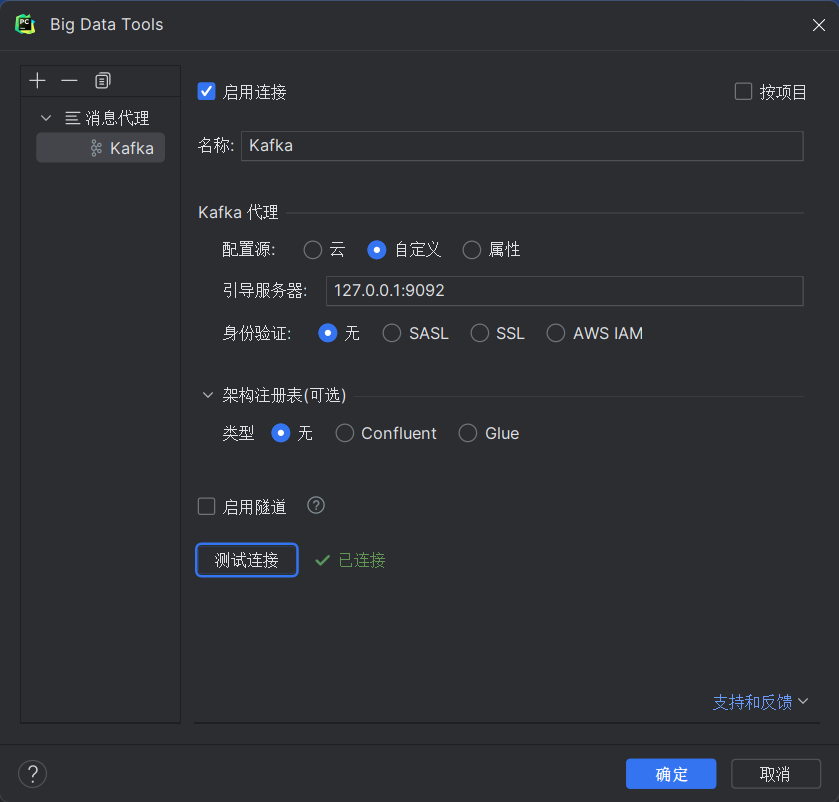Select the 消息代理 tree node

107,118
